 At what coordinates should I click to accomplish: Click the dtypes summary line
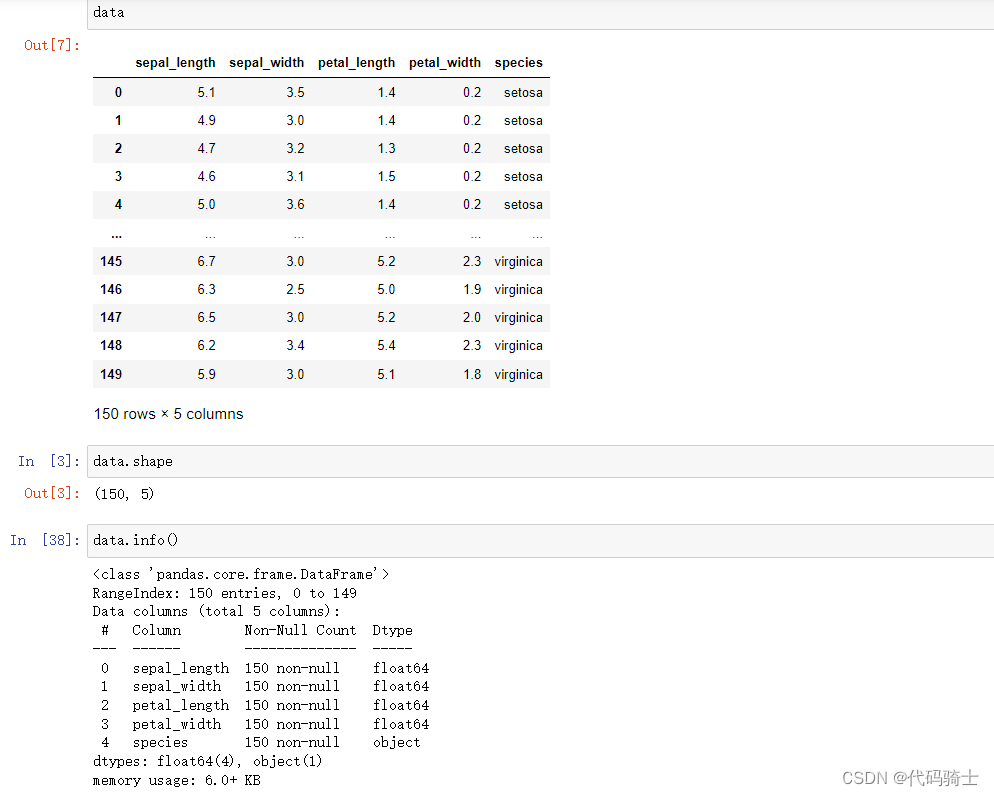[207, 761]
